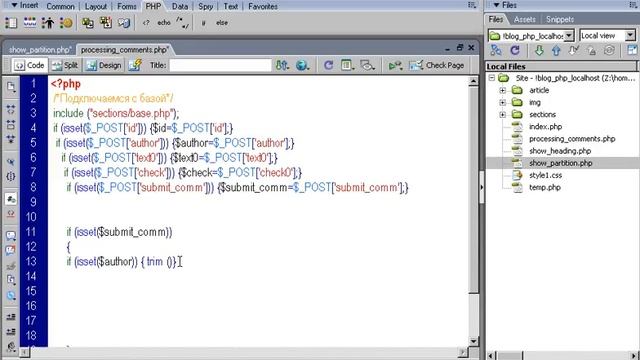640x360 pixels.
Task: Open Visual Aids eye icon
Action: tap(367, 65)
